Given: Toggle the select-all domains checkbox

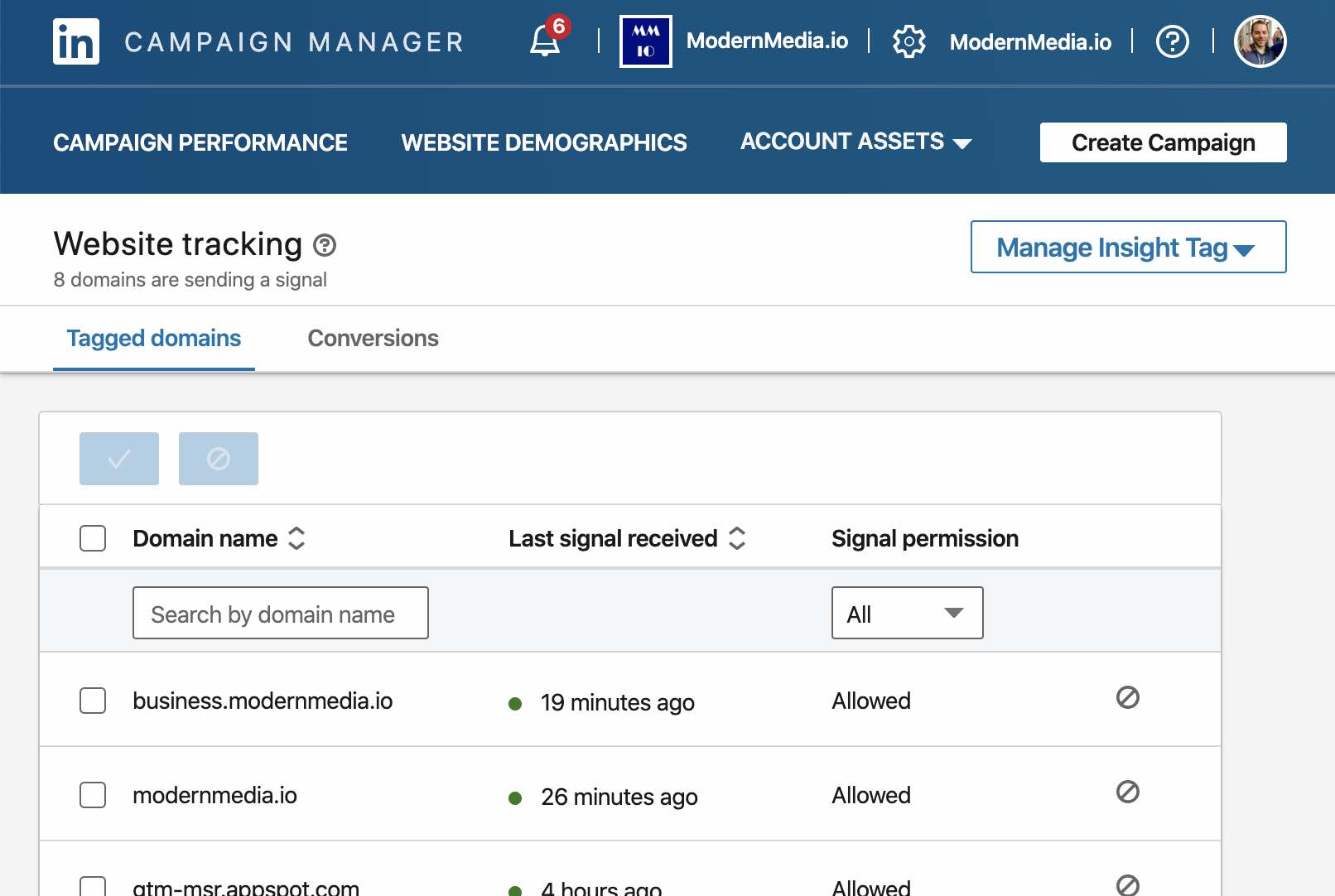Looking at the screenshot, I should pyautogui.click(x=93, y=538).
